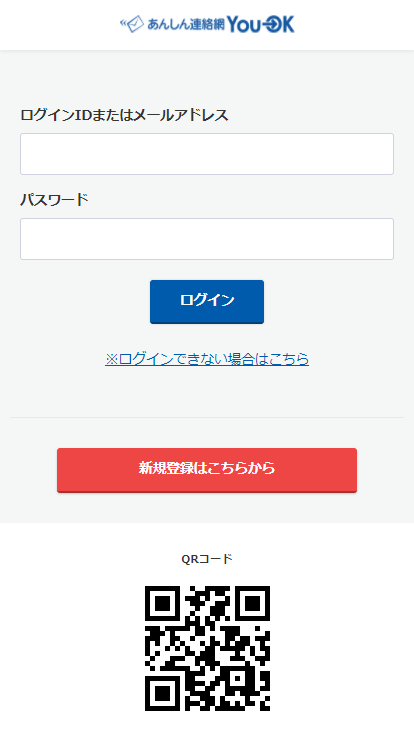Click the top-right finder square of the QR code
This screenshot has height=744, width=414.
(x=252, y=604)
